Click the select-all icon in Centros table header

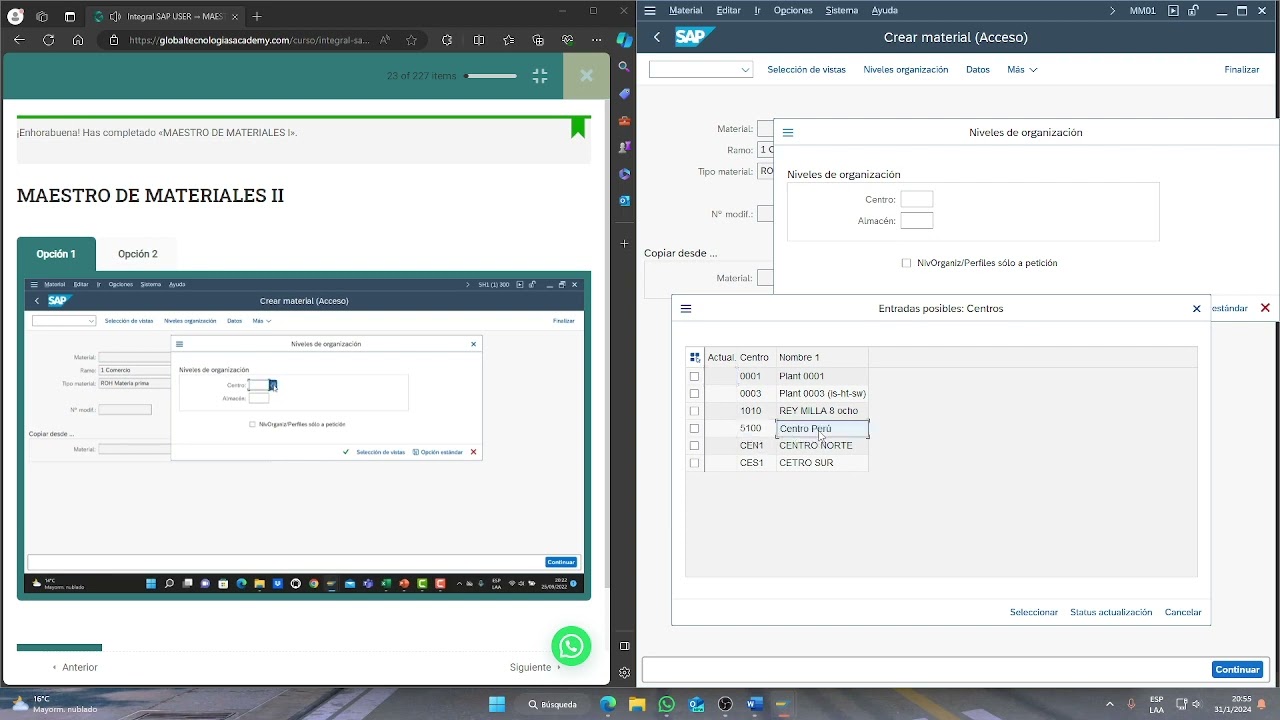click(695, 357)
